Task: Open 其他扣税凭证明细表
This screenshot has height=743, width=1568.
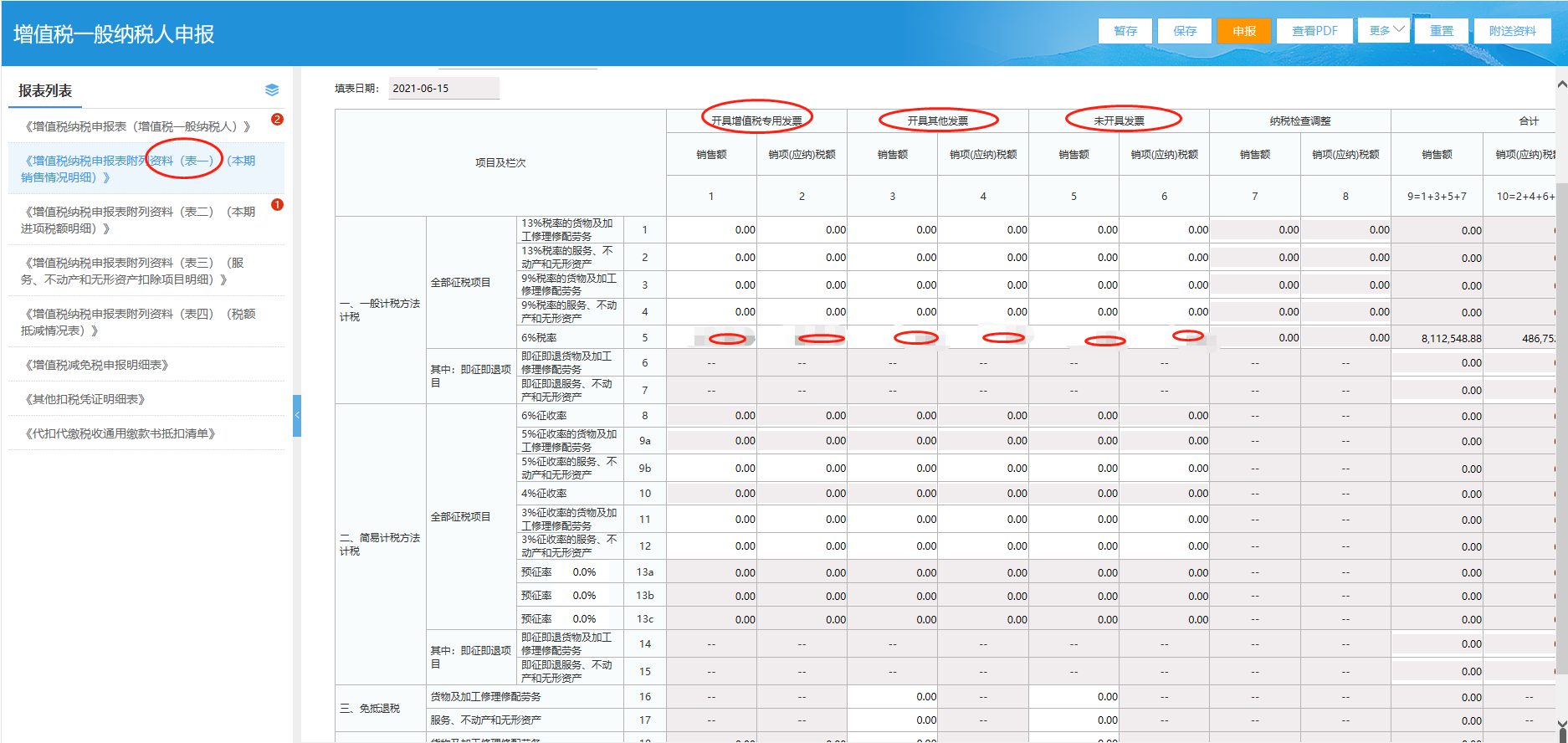Action: pyautogui.click(x=85, y=399)
